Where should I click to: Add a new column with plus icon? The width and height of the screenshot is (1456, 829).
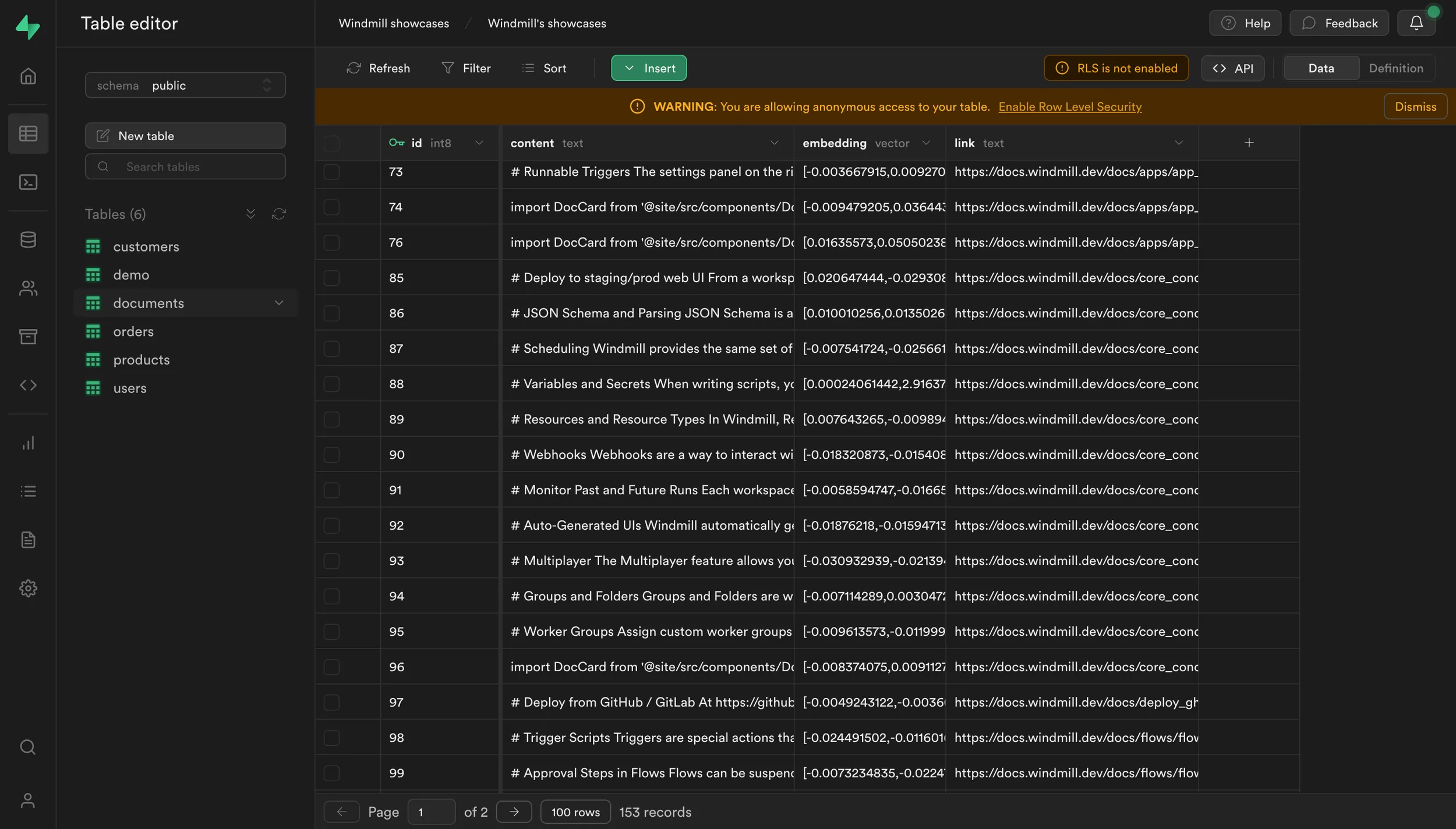[1249, 143]
